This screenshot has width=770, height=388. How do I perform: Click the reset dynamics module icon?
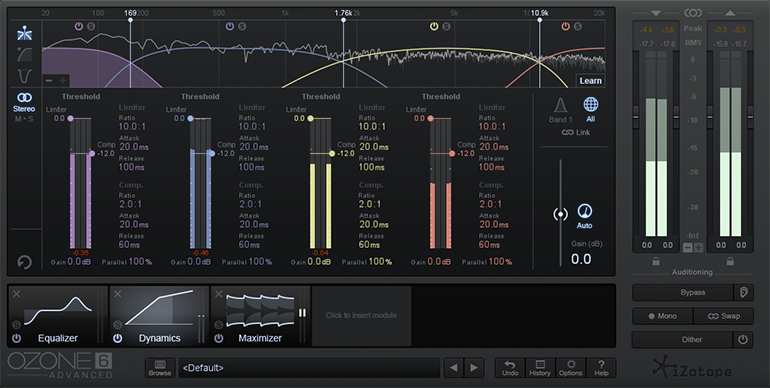point(24,262)
